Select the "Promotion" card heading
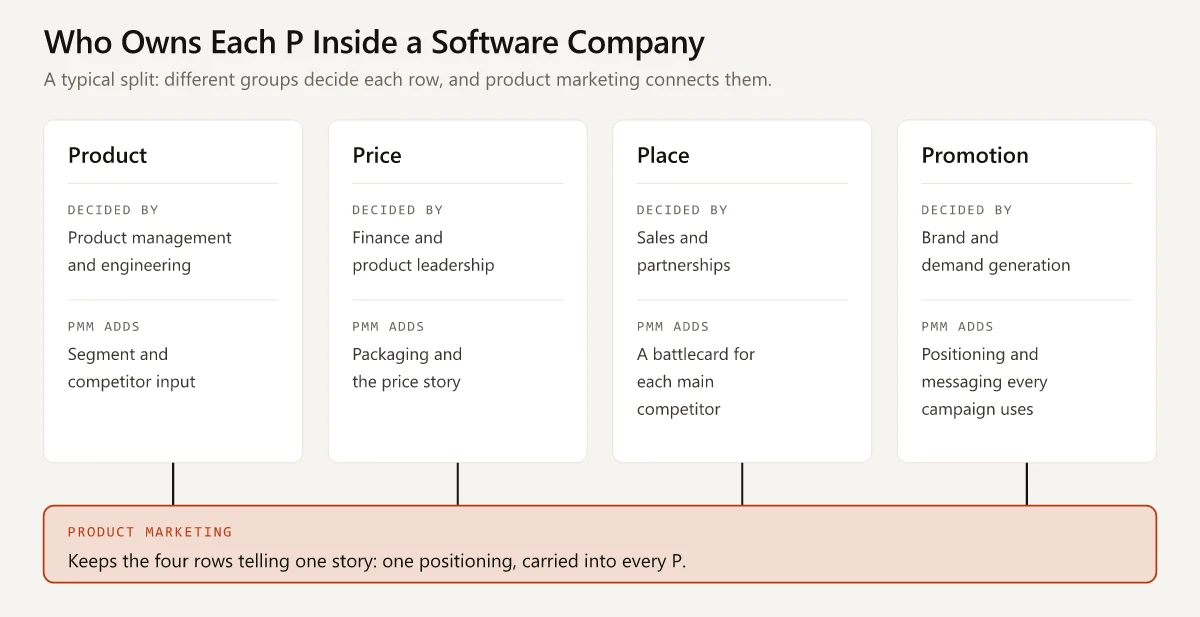The image size is (1200, 617). point(975,155)
